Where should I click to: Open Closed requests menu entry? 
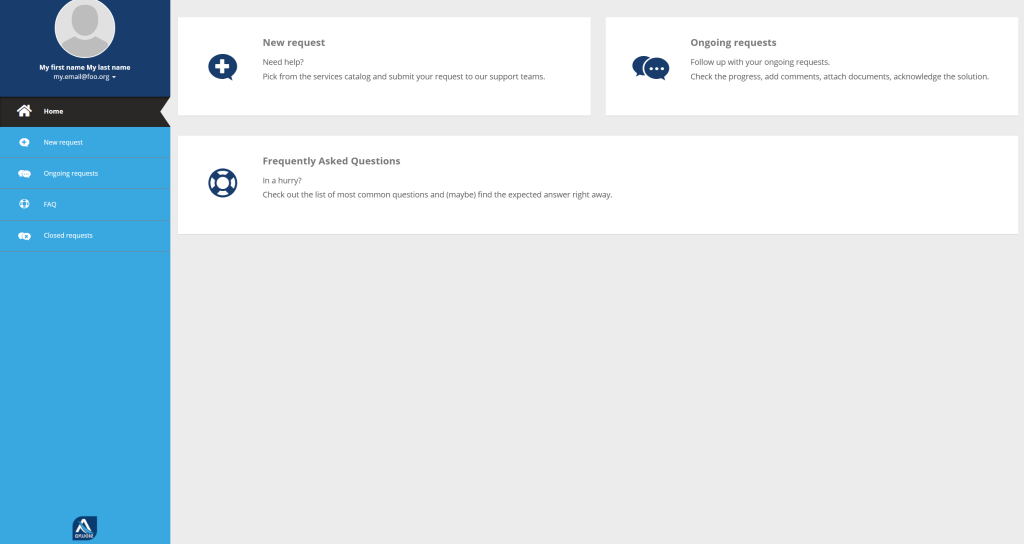(85, 236)
